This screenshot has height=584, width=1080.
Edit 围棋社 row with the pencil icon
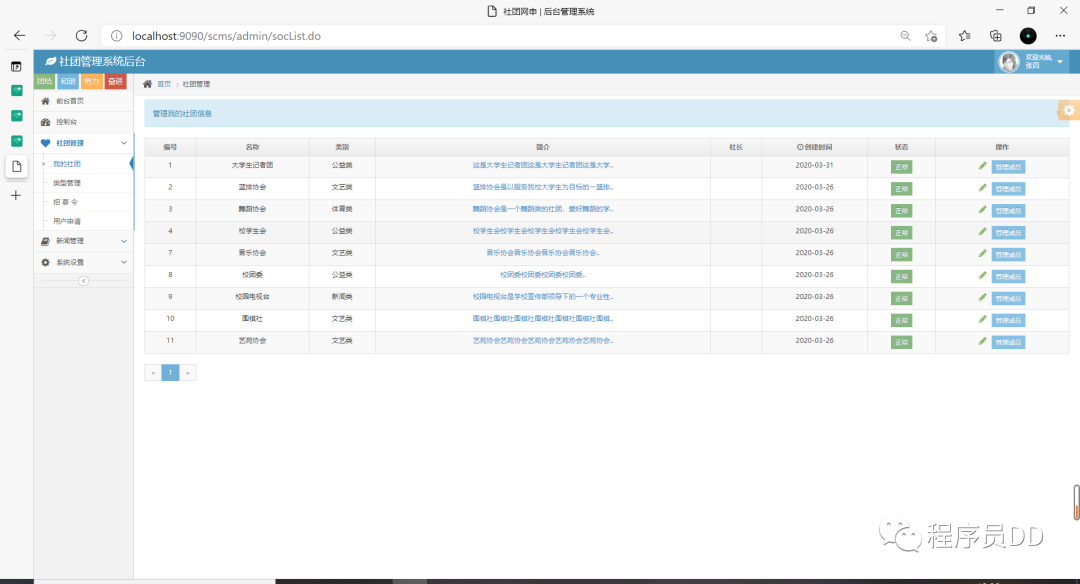pyautogui.click(x=982, y=320)
